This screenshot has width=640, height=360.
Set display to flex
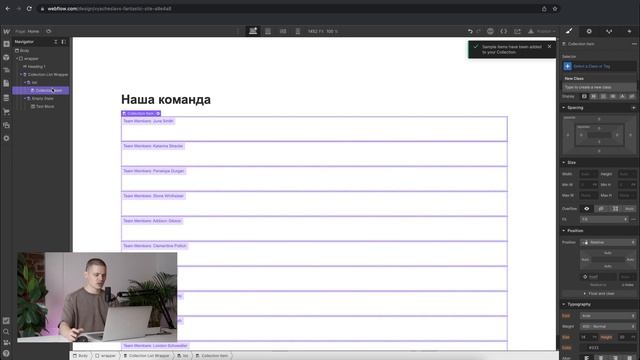pos(594,96)
